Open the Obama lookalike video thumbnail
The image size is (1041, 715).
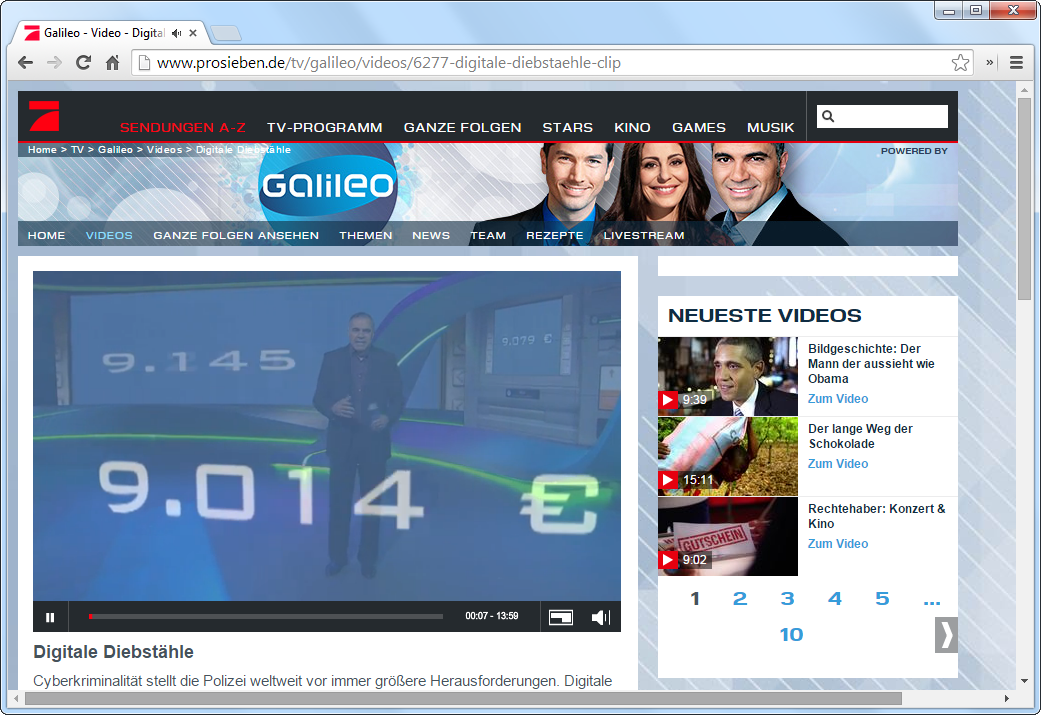point(727,376)
